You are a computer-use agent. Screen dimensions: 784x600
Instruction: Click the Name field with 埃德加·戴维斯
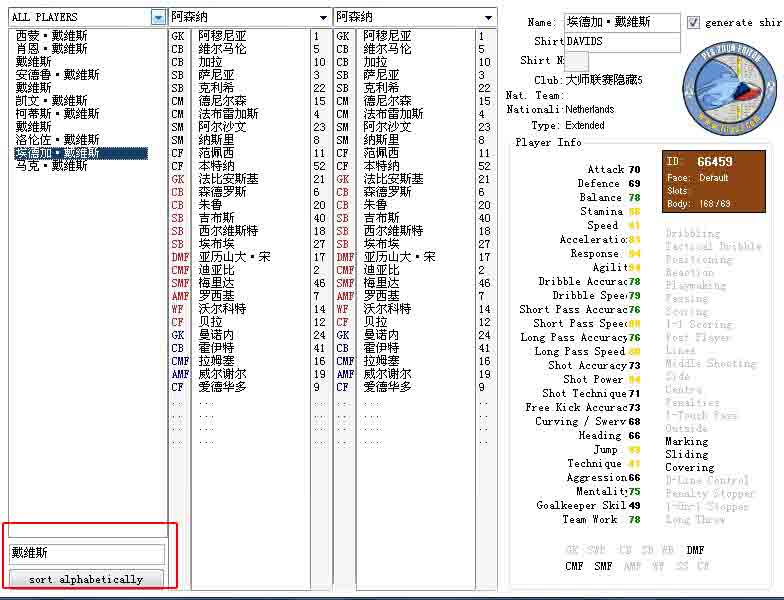click(622, 22)
